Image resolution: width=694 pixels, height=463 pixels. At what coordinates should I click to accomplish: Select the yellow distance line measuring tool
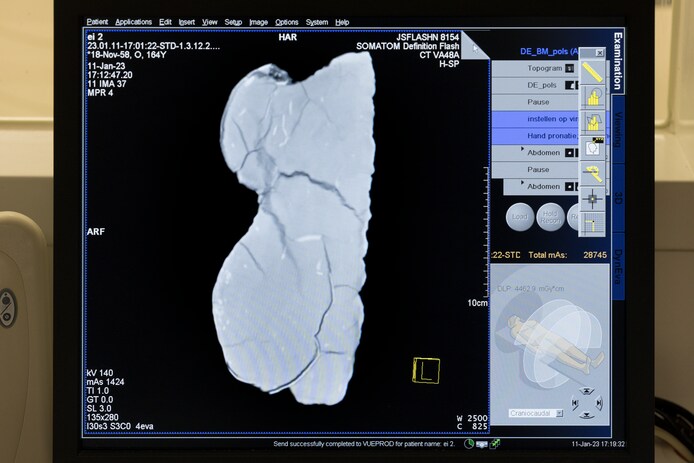(592, 72)
